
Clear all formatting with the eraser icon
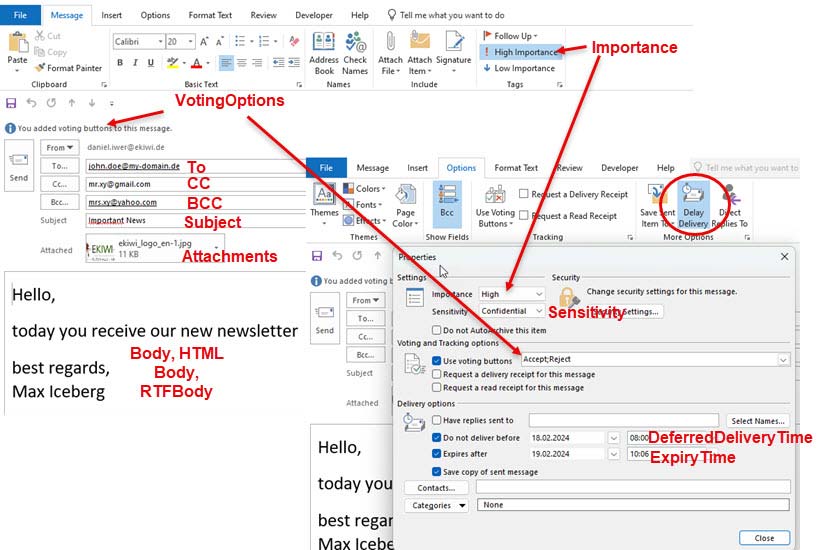click(294, 41)
